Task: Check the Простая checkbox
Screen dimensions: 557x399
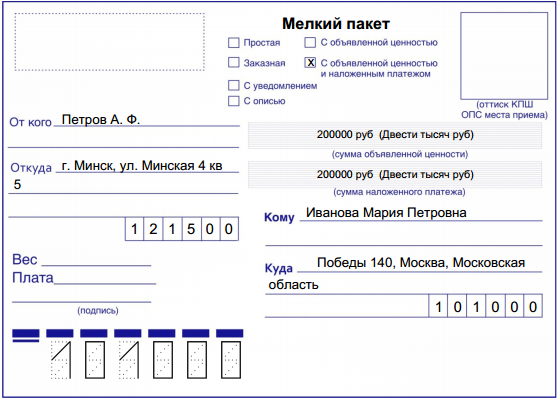Action: click(233, 43)
